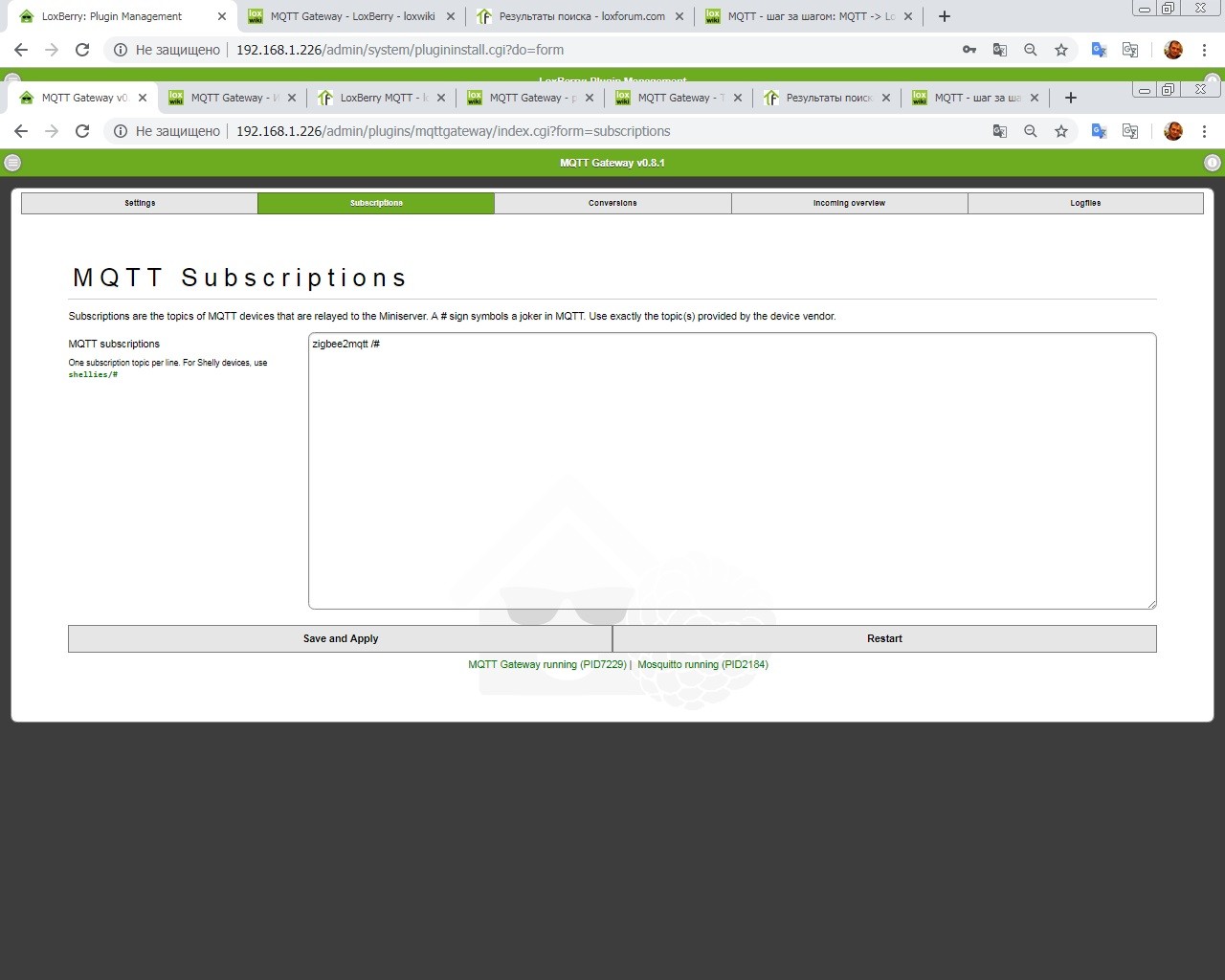View site info in the back window's address bar
This screenshot has width=1225, height=980.
click(x=121, y=50)
